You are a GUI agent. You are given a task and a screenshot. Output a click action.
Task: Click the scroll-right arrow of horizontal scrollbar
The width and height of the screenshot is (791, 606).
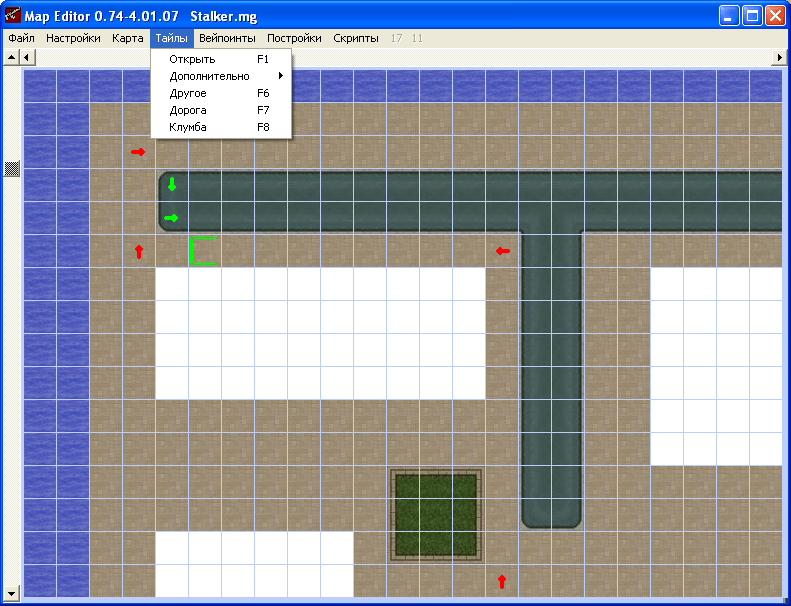click(x=779, y=58)
